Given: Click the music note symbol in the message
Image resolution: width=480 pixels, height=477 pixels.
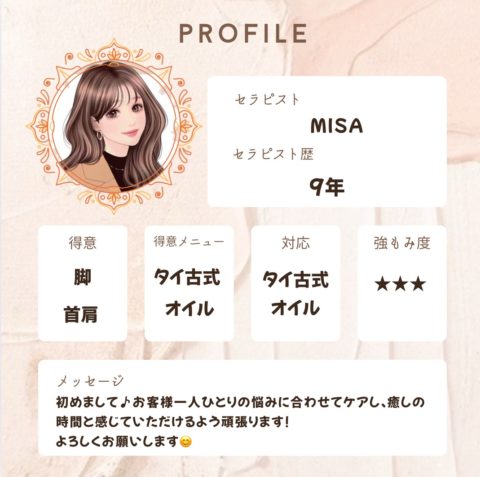Looking at the screenshot, I should 124,402.
